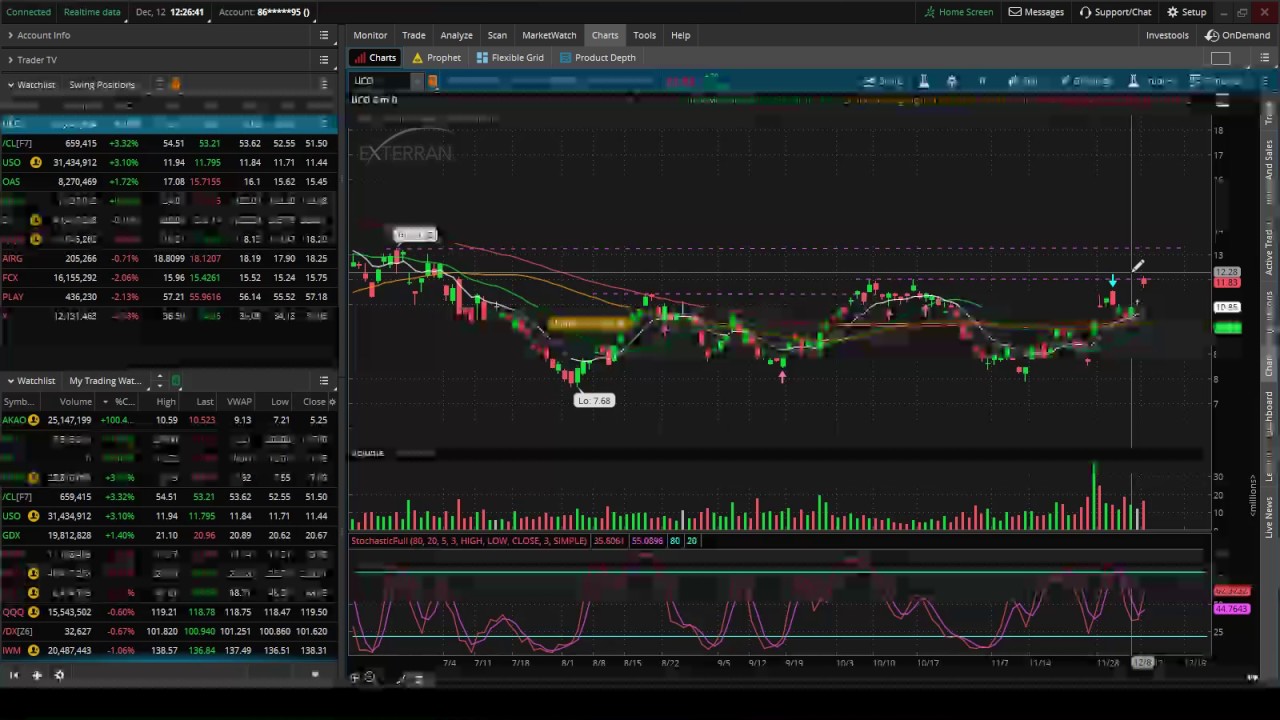
Task: Open the Monitor tab
Action: coord(370,35)
